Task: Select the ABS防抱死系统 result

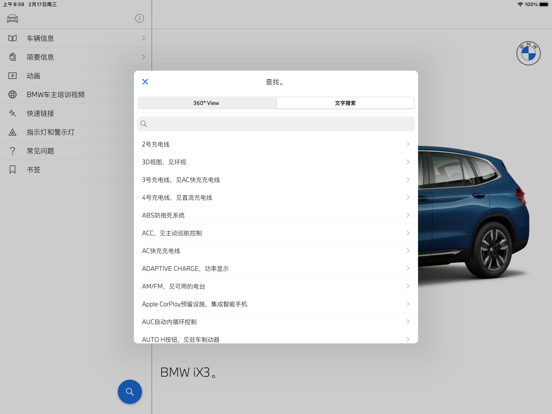Action: pos(276,215)
